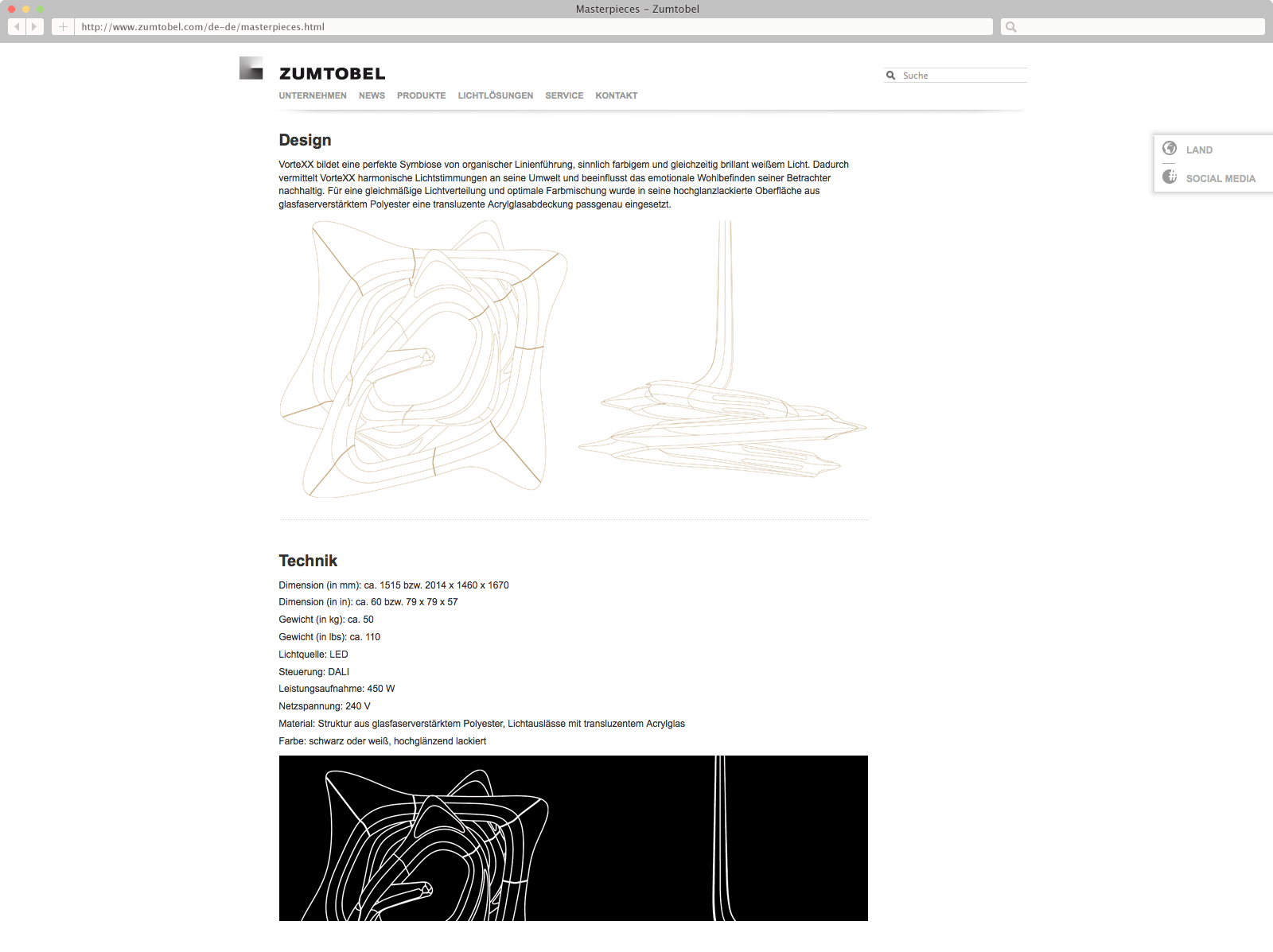Click the VorteXX design description paragraph

[564, 185]
